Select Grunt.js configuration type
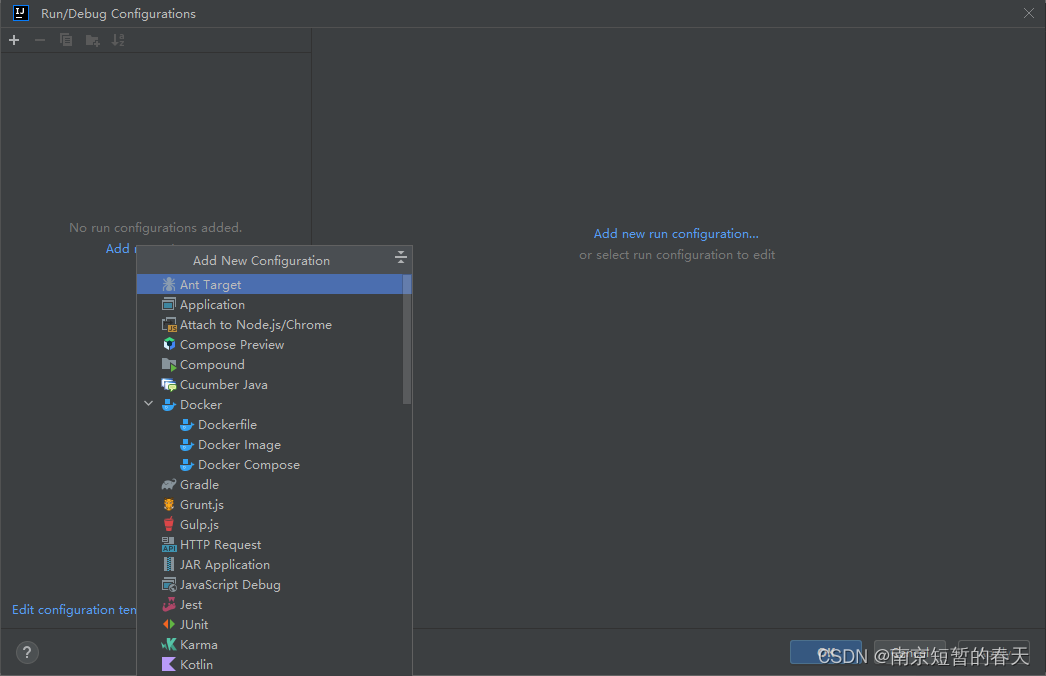The width and height of the screenshot is (1046, 676). pyautogui.click(x=274, y=504)
